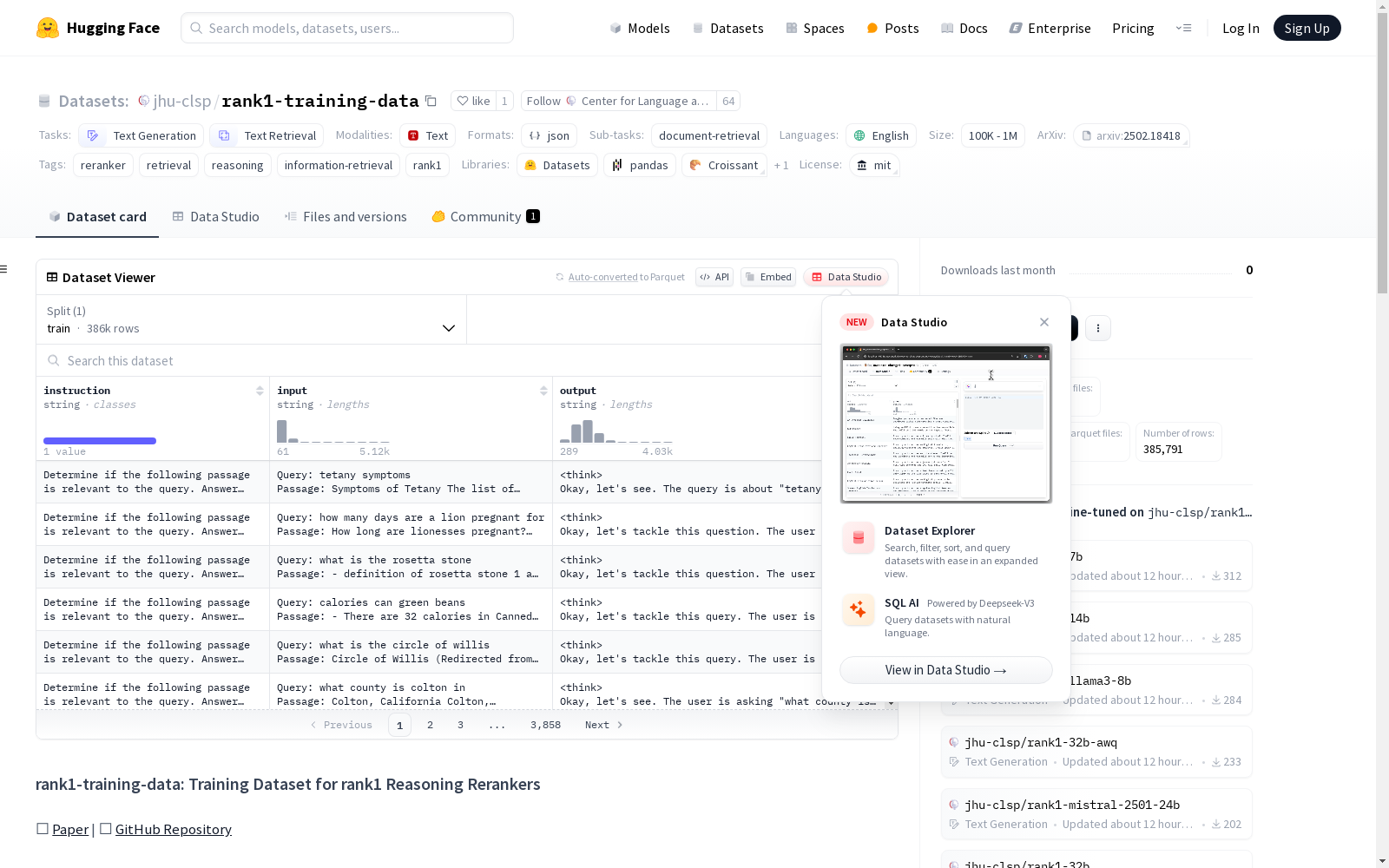Go to the Next page of rows
1389x868 pixels.
tap(604, 725)
